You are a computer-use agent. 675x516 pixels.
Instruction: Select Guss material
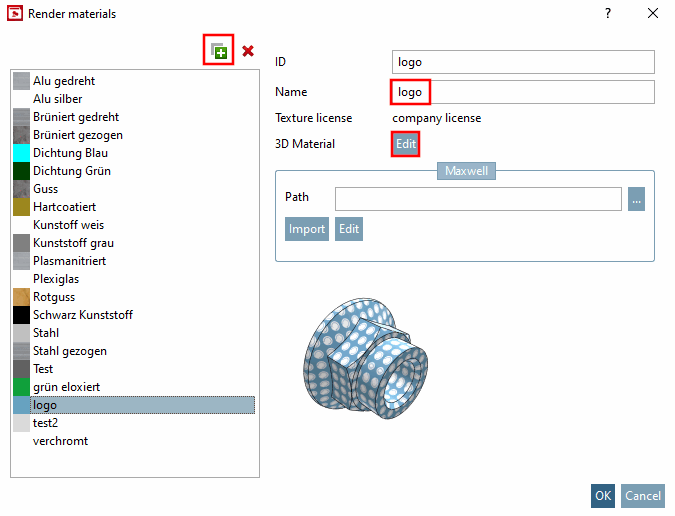134,189
